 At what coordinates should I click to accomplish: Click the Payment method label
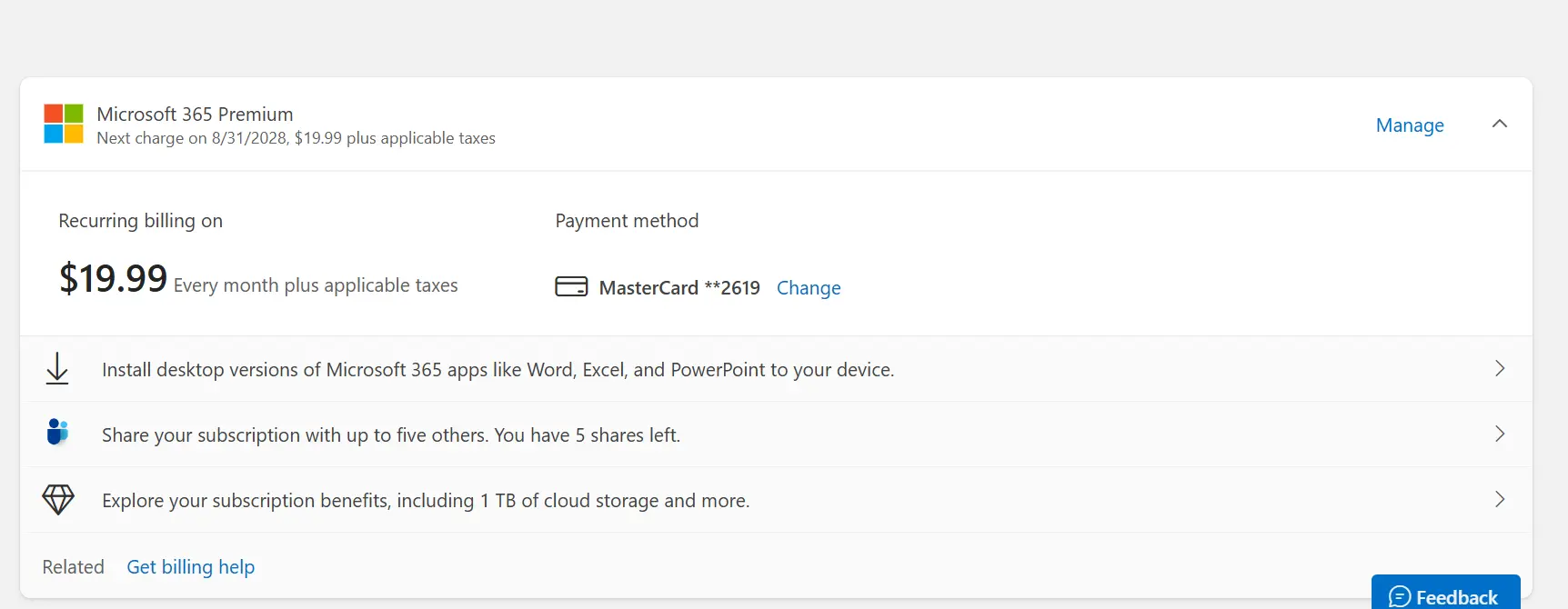click(627, 221)
